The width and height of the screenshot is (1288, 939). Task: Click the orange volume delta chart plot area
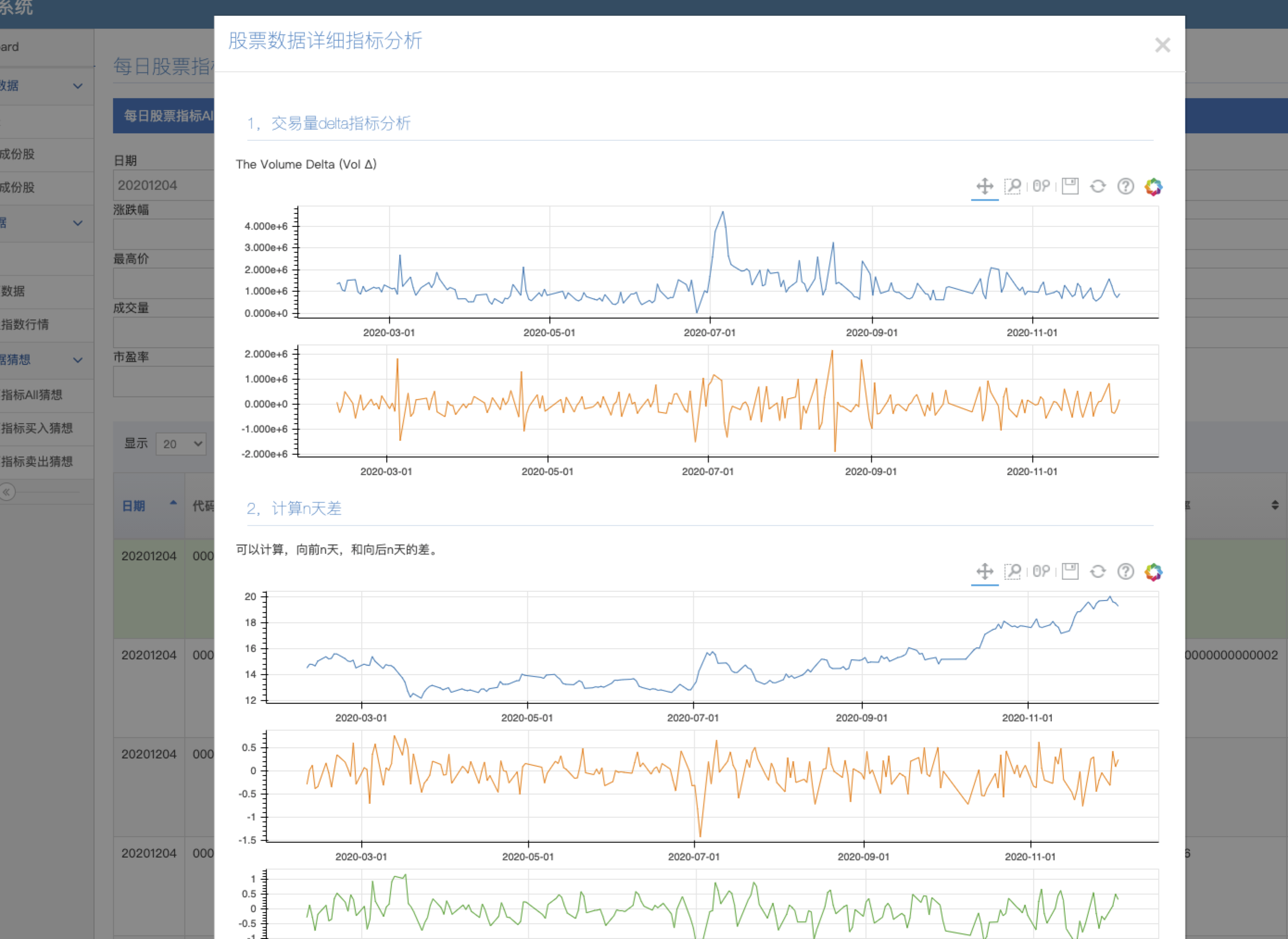728,401
